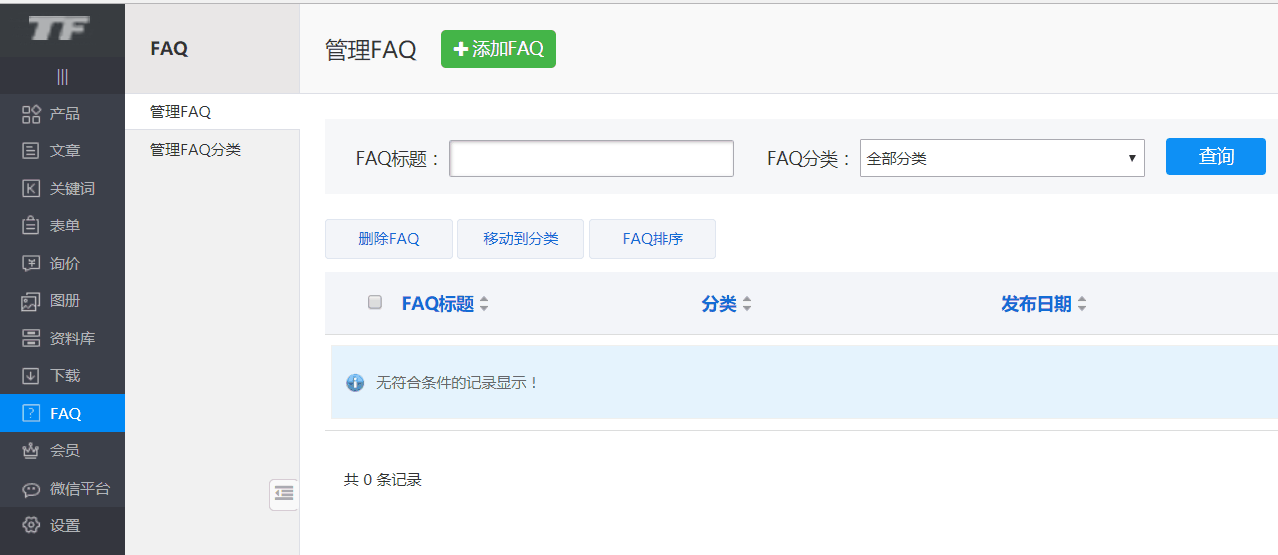Collapse the submenu panel with toggle icon
The height and width of the screenshot is (555, 1278).
coord(284,493)
